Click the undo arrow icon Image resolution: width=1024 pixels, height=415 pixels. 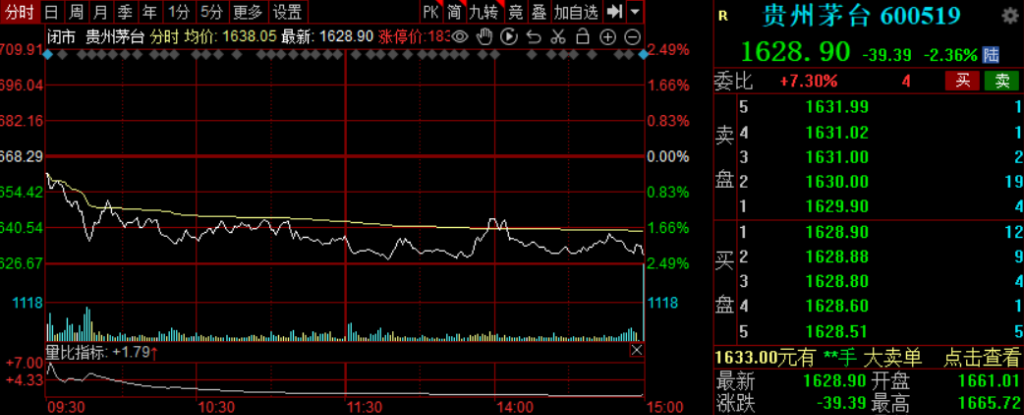coord(534,37)
